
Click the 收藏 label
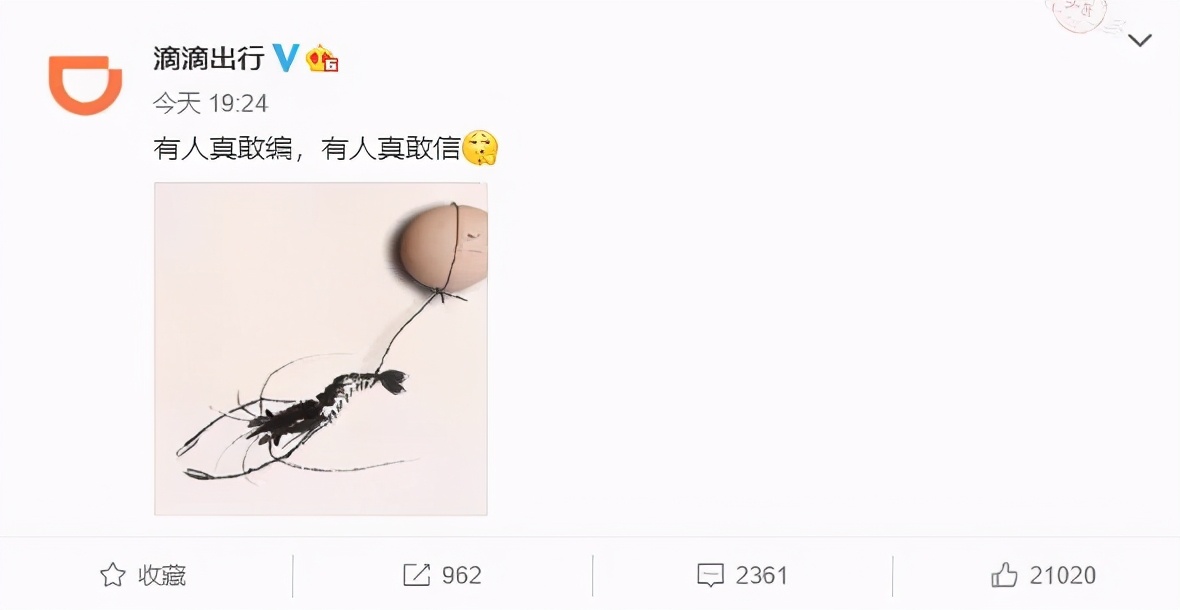click(162, 575)
